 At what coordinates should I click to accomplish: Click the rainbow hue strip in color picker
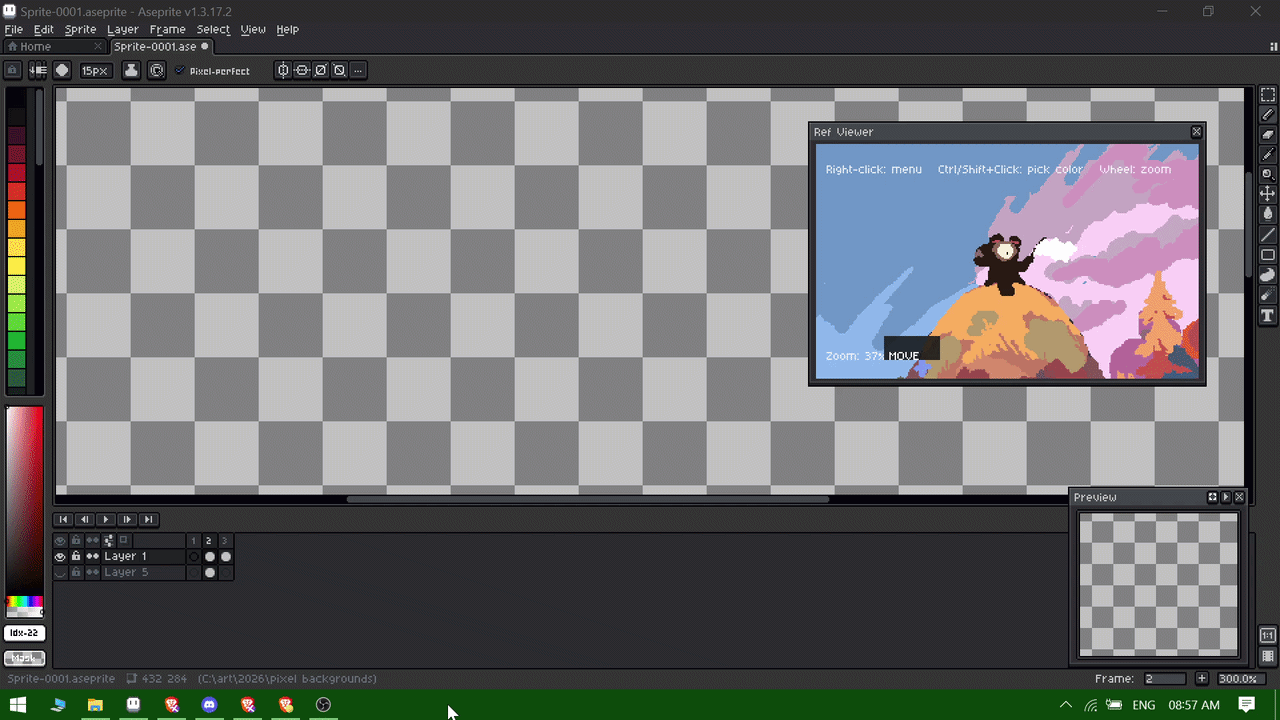click(24, 603)
